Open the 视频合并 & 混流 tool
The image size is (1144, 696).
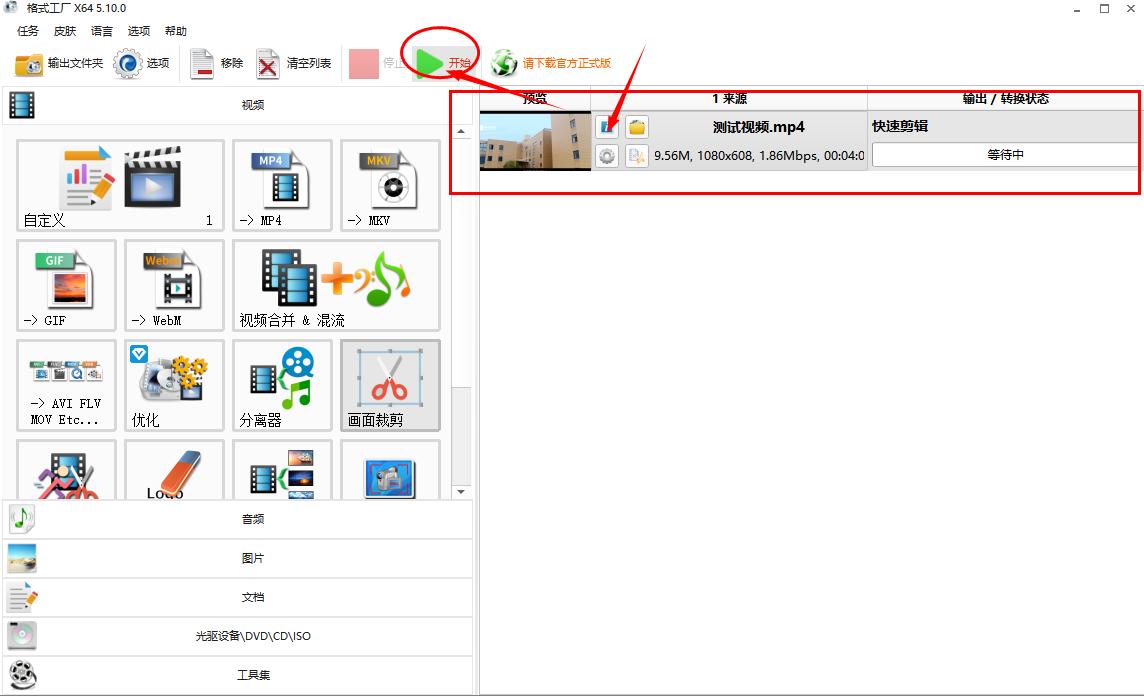[x=336, y=285]
